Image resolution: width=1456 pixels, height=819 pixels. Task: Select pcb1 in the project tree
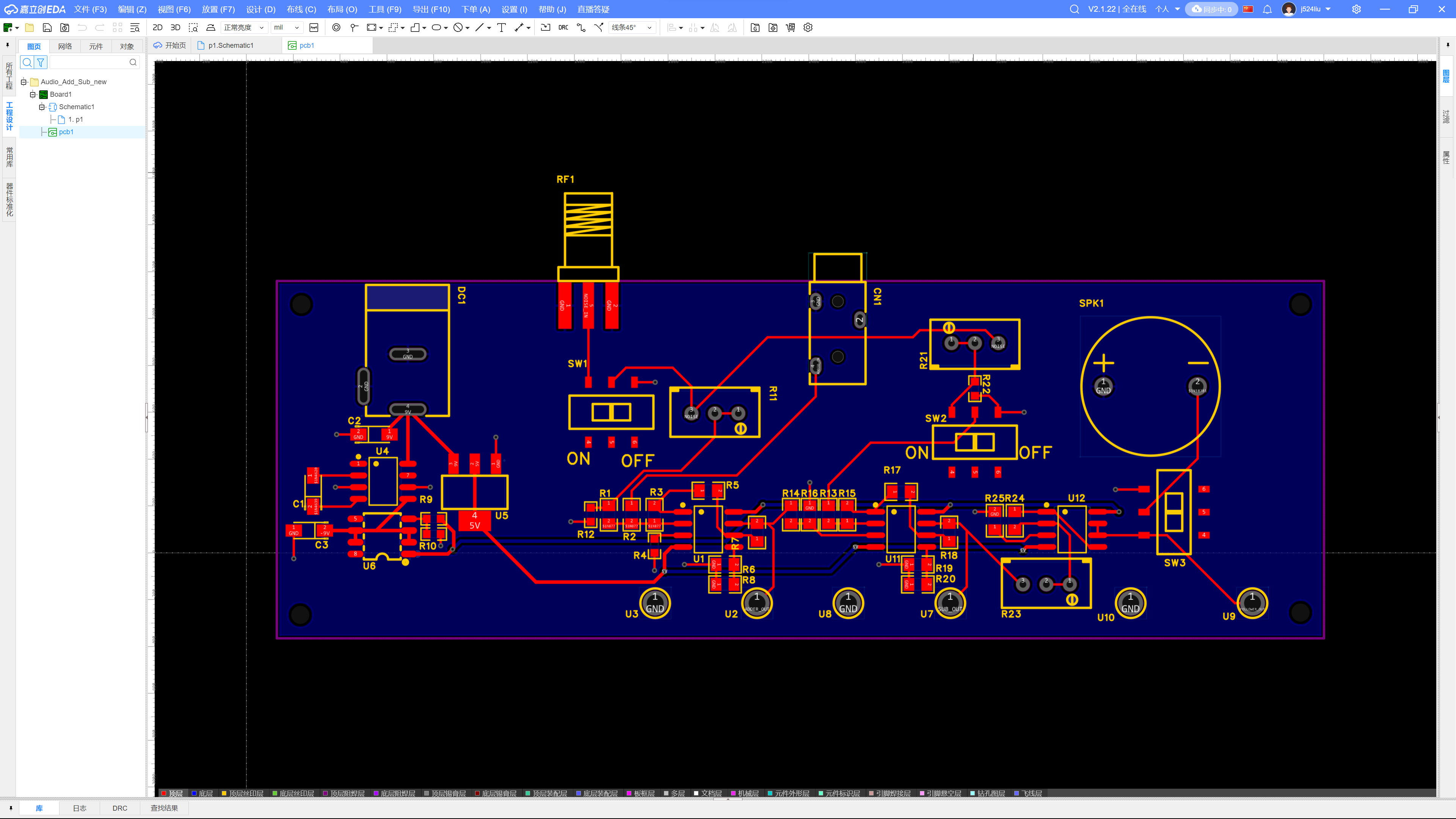(66, 132)
